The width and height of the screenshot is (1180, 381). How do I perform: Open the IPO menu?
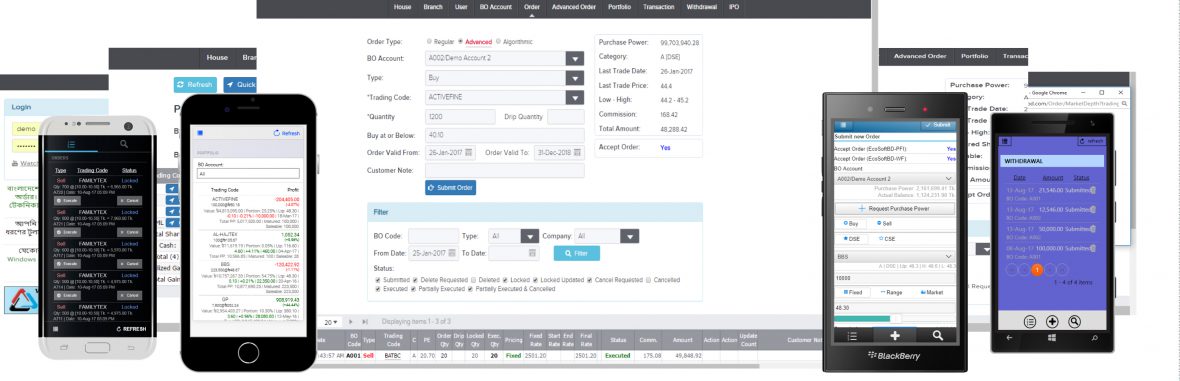click(x=734, y=7)
